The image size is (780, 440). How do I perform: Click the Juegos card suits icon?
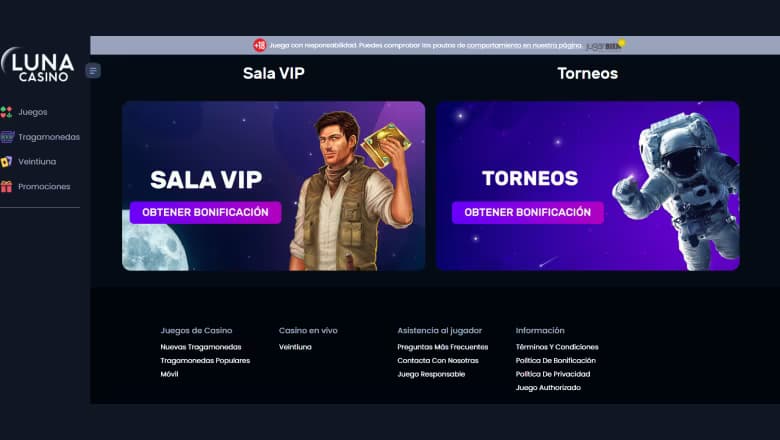(x=6, y=112)
